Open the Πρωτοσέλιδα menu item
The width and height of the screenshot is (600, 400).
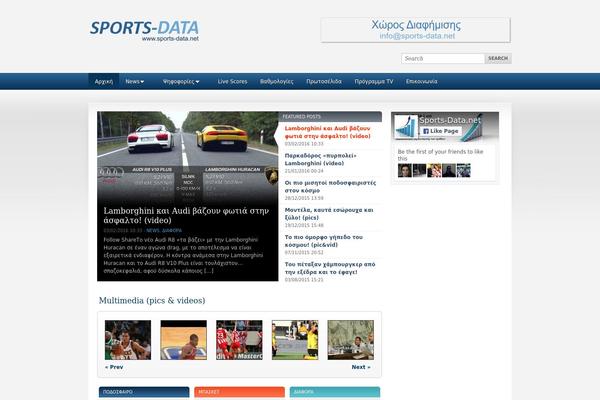pos(324,82)
